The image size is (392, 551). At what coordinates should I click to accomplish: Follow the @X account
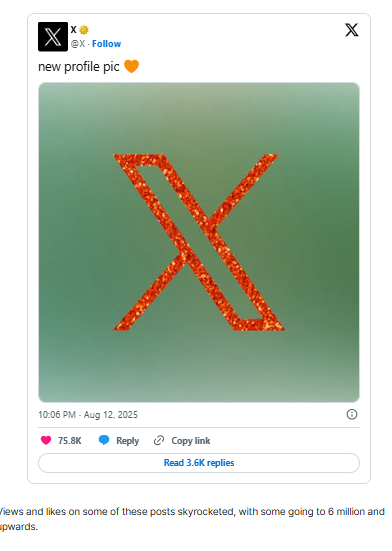coord(106,44)
